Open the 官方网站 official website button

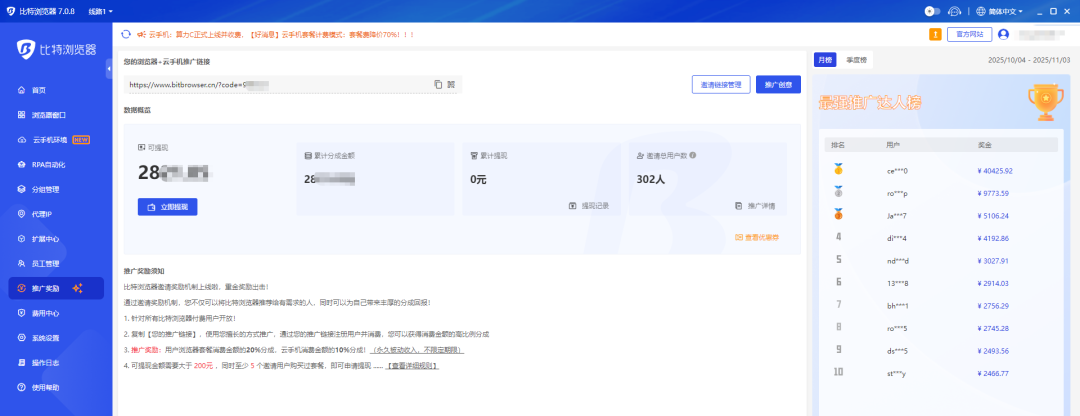(x=969, y=34)
